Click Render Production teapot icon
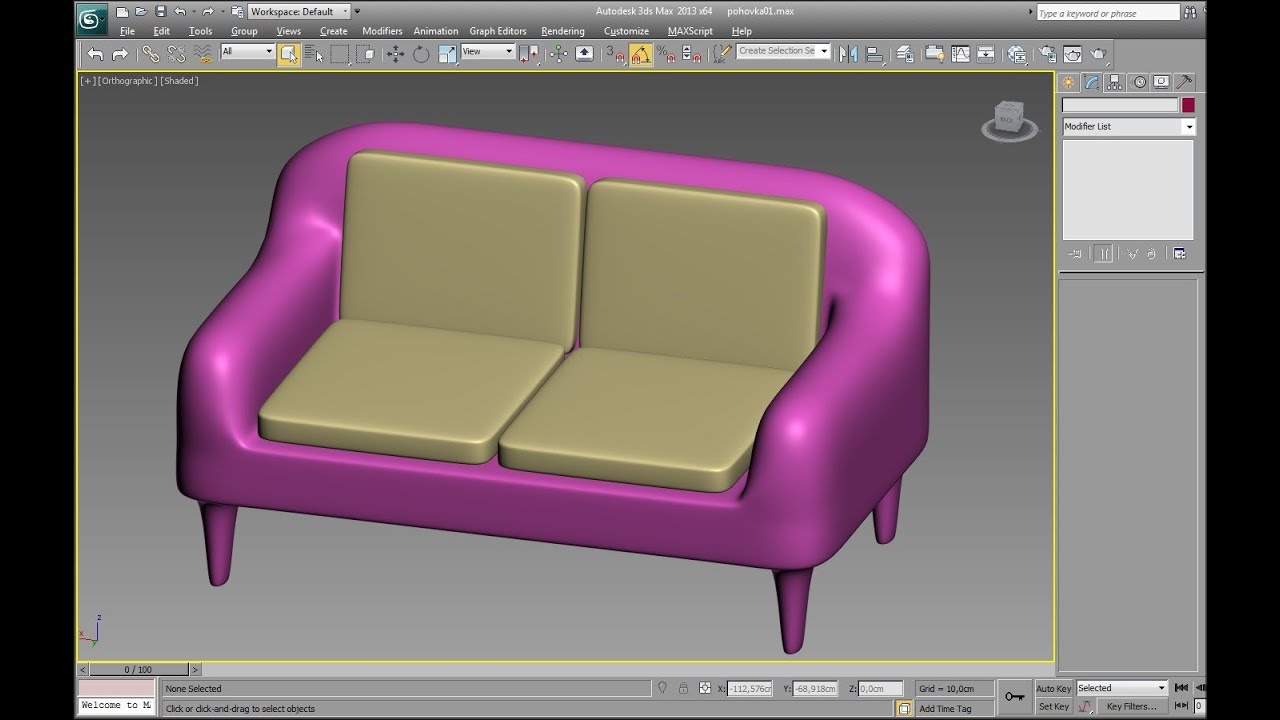1280x720 pixels. pyautogui.click(x=1099, y=54)
